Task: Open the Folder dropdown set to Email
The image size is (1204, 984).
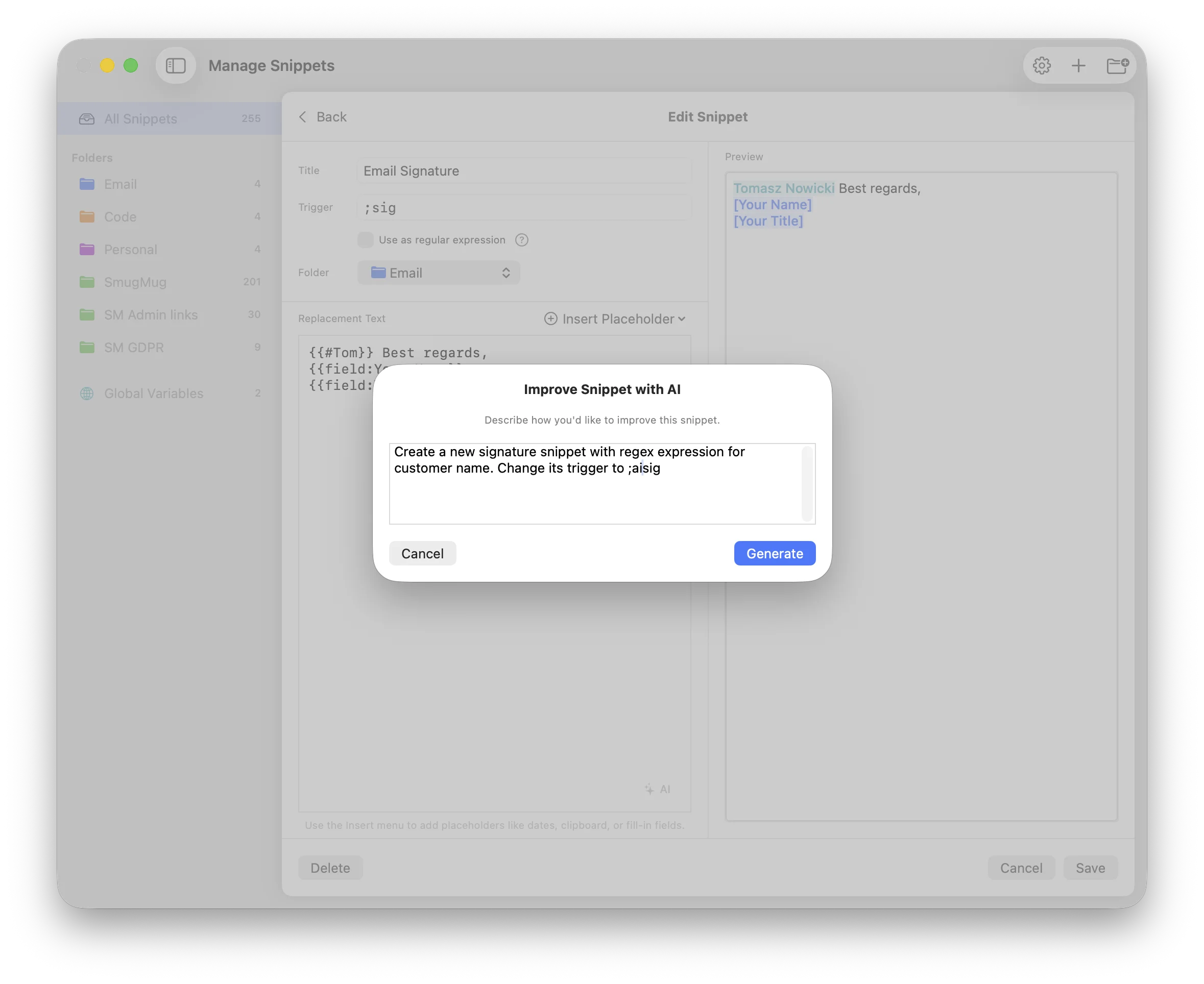Action: pos(439,273)
